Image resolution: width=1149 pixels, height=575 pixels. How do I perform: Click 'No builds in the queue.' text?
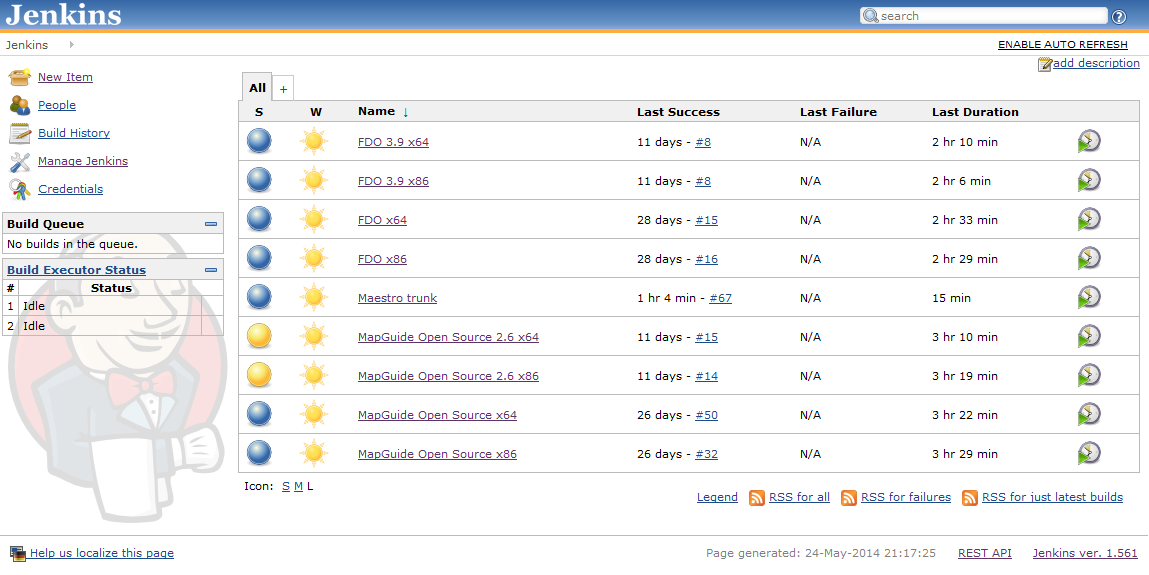(72, 244)
